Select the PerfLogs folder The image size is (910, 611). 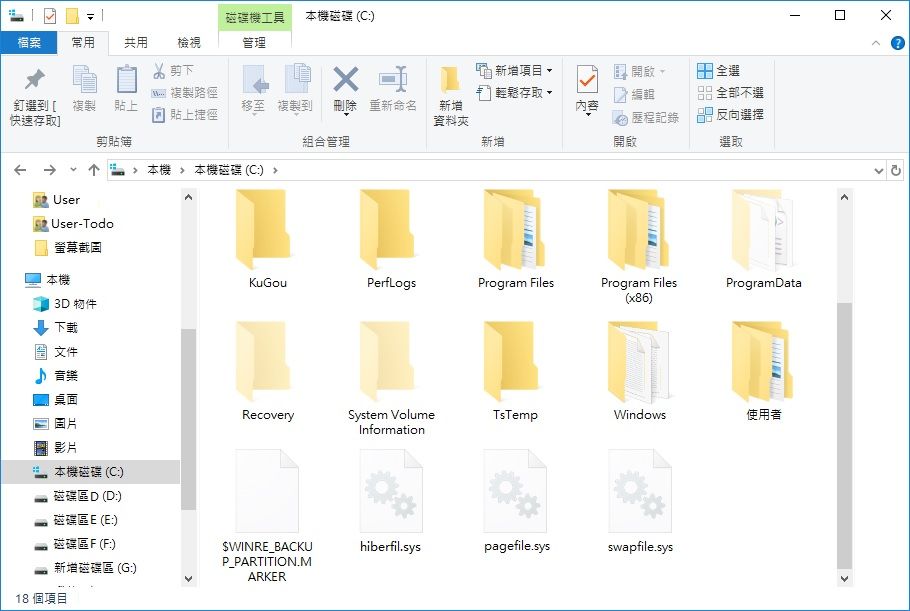click(x=391, y=239)
